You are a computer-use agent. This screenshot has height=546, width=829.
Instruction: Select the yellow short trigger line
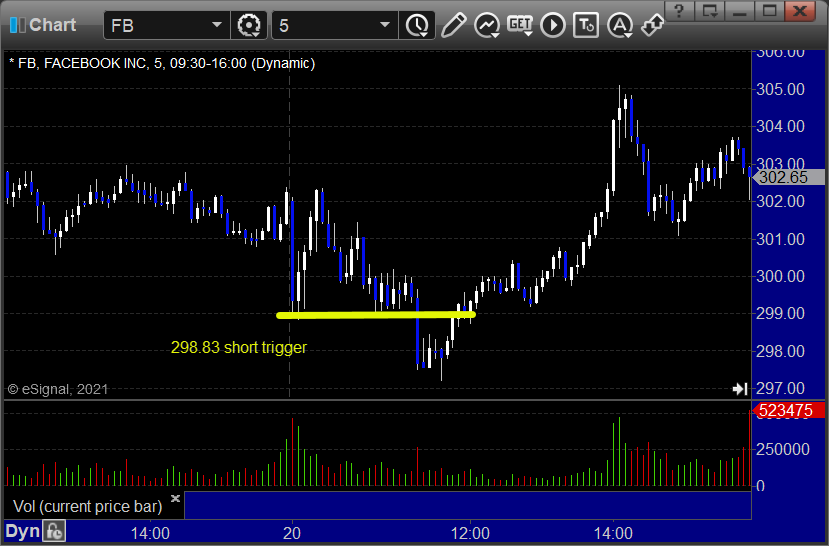tap(376, 315)
